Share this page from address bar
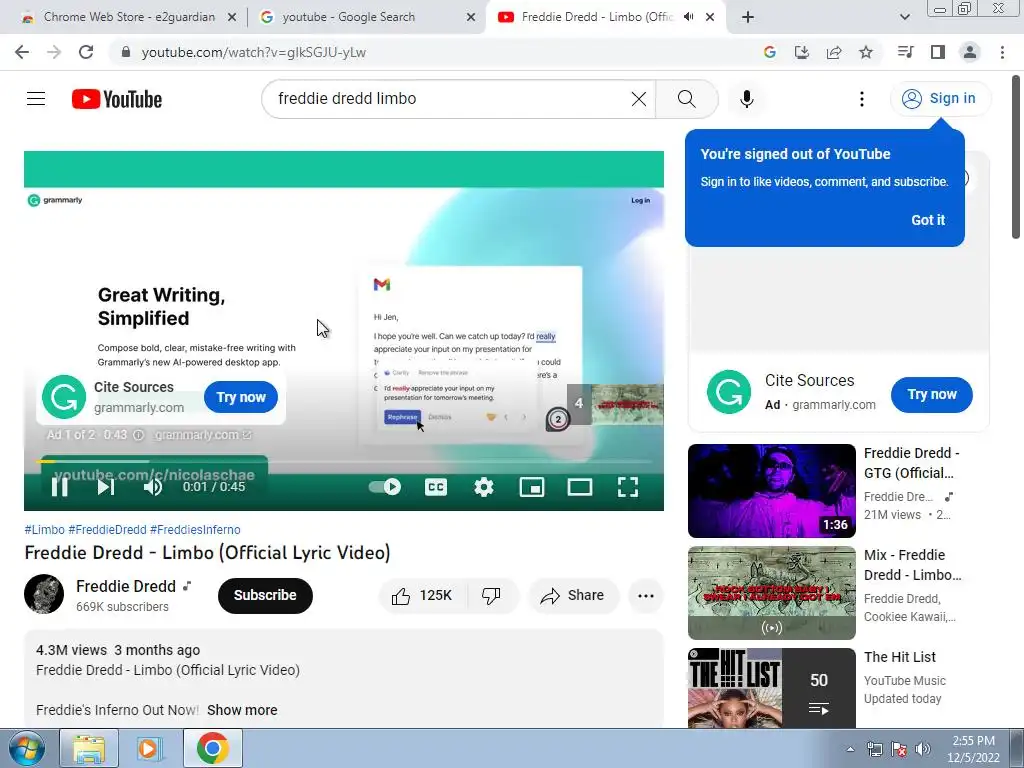The image size is (1024, 768). pyautogui.click(x=834, y=52)
